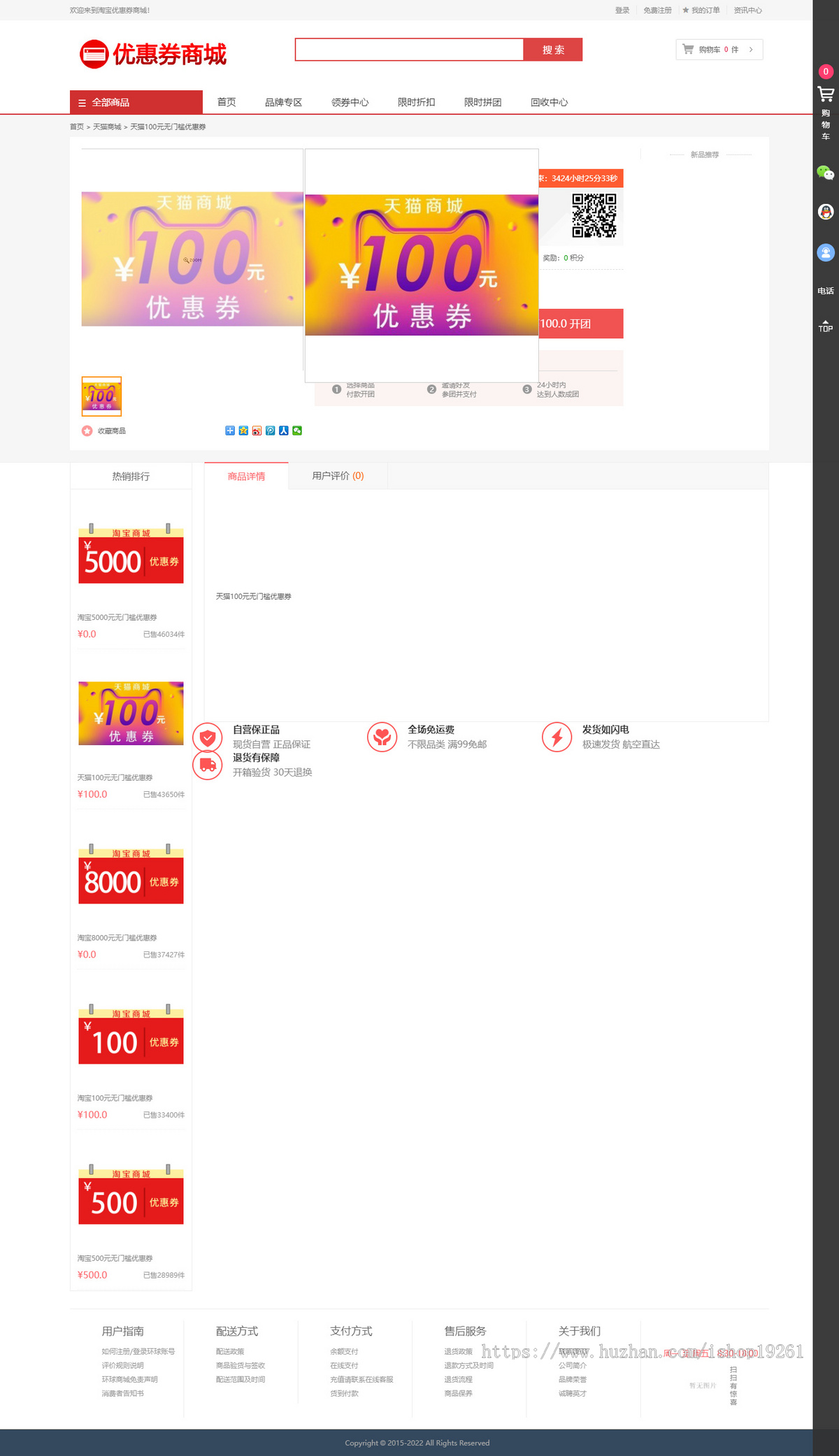The image size is (839, 1456).
Task: Focus the search input field
Action: click(x=409, y=50)
